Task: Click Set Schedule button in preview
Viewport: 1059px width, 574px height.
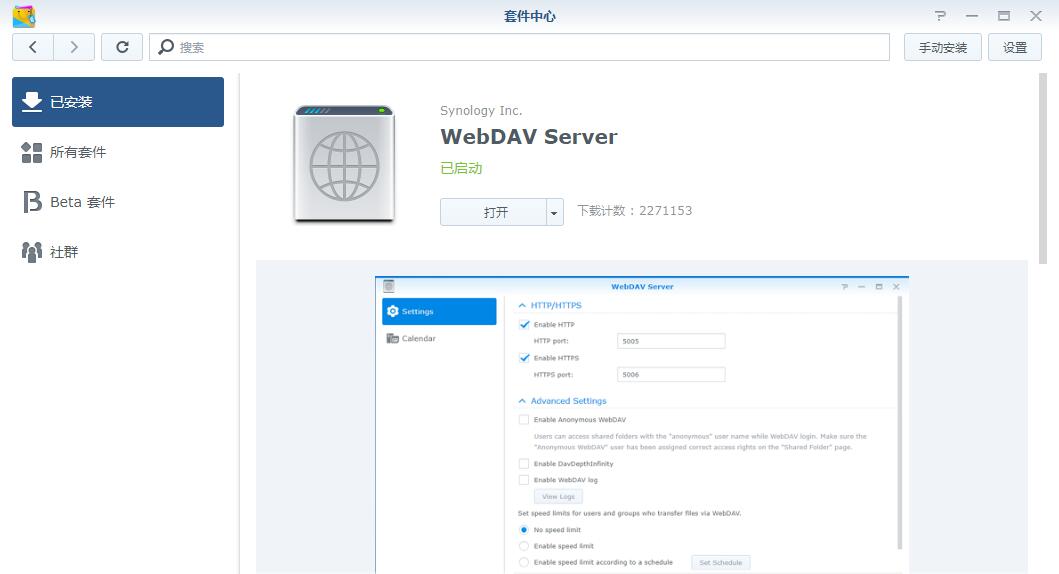Action: (x=721, y=563)
